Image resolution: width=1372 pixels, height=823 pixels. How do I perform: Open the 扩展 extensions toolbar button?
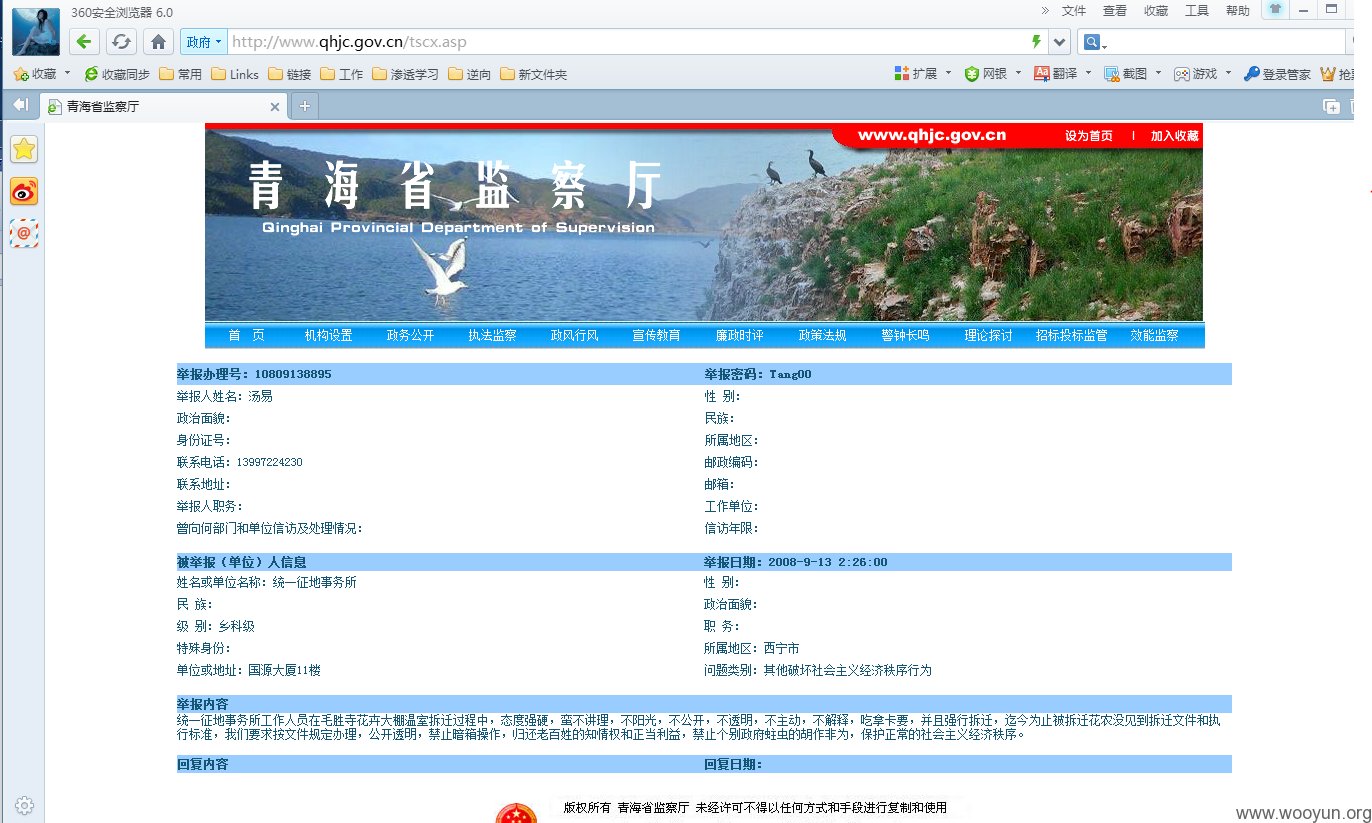(x=916, y=74)
